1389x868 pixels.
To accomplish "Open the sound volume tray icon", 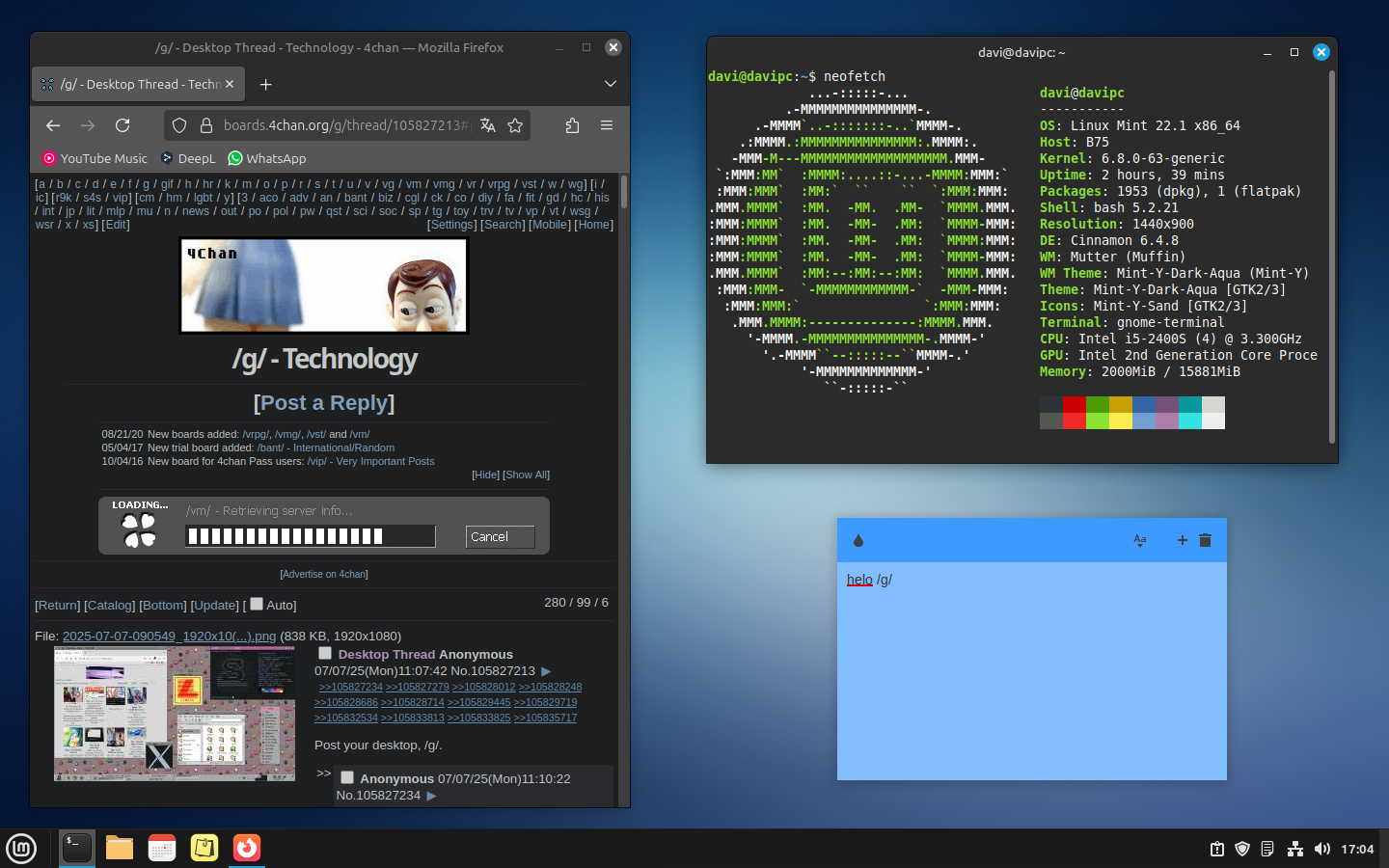I will tap(1322, 849).
